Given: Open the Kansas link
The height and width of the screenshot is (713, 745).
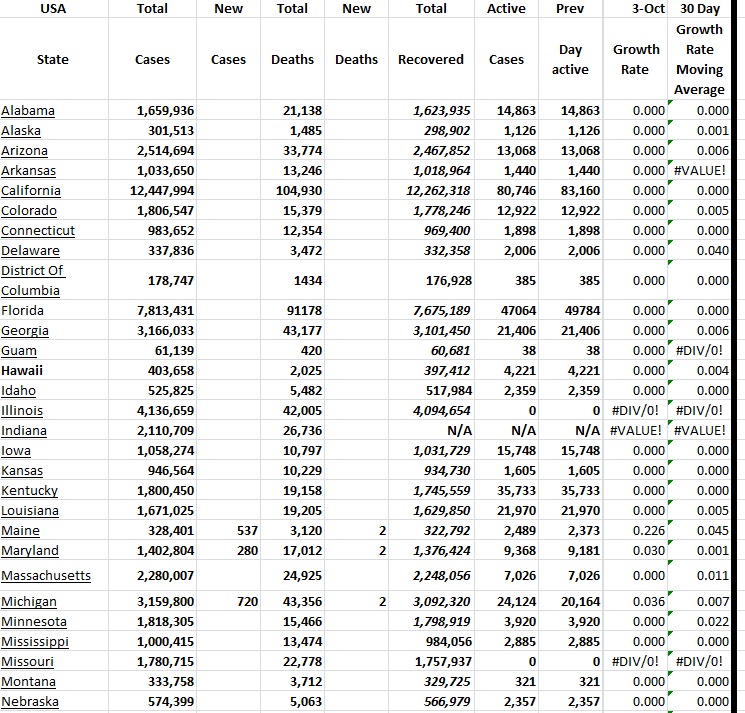Looking at the screenshot, I should tap(22, 470).
